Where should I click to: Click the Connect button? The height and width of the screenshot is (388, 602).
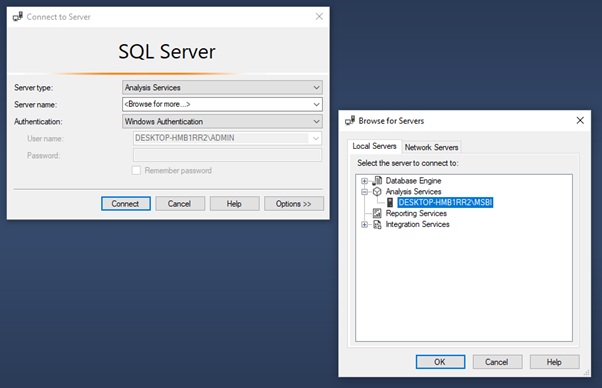point(126,204)
